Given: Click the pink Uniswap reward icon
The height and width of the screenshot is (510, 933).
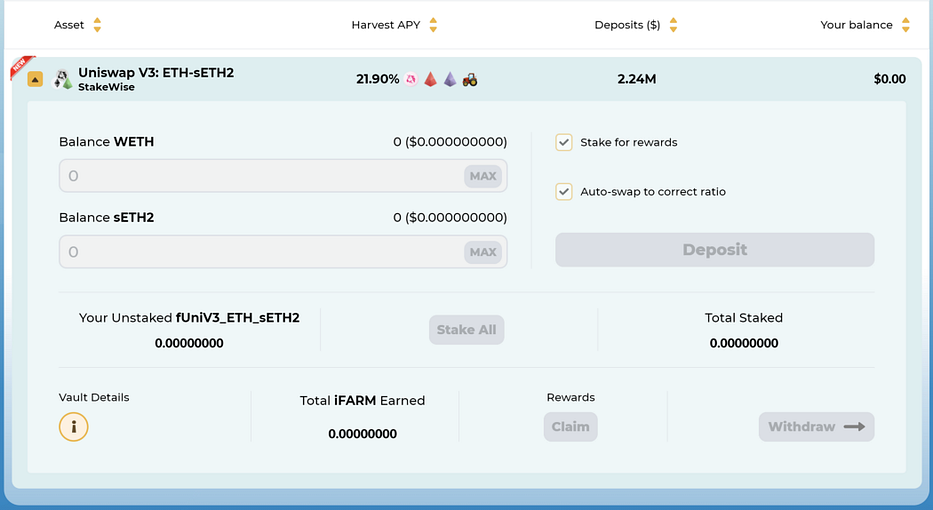Looking at the screenshot, I should [x=411, y=79].
